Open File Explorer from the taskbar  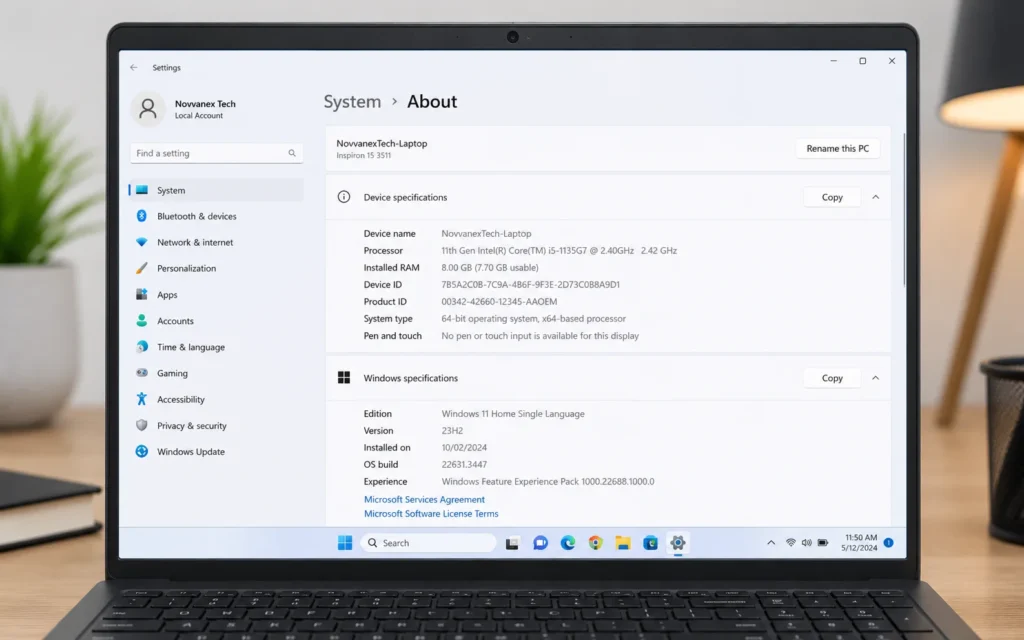tap(623, 543)
